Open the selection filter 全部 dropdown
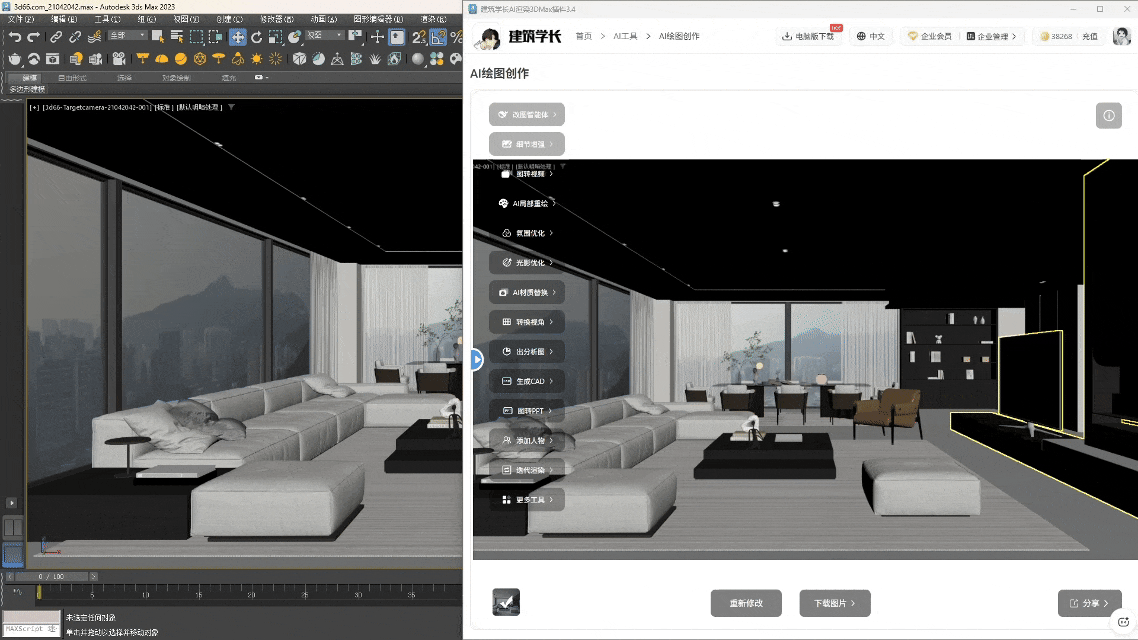This screenshot has height=640, width=1138. point(127,35)
